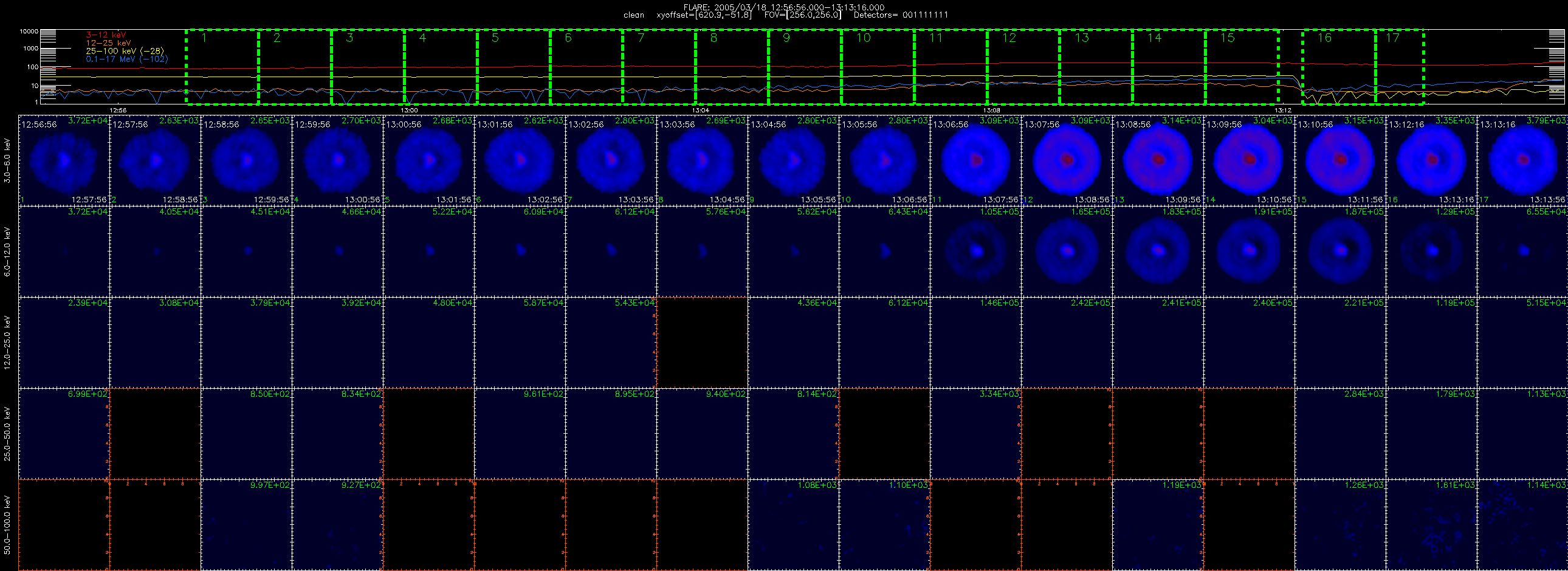Image resolution: width=1568 pixels, height=571 pixels.
Task: Click the '13:08' time axis label
Action: click(992, 111)
